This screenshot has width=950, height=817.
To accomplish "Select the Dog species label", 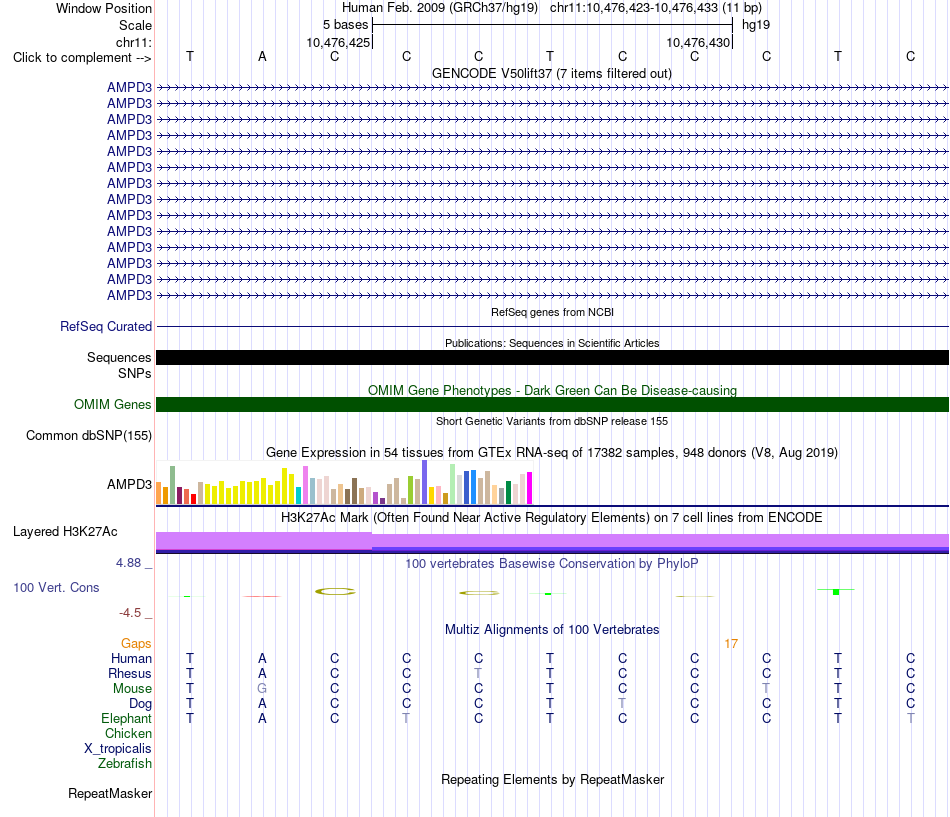I will click(140, 703).
